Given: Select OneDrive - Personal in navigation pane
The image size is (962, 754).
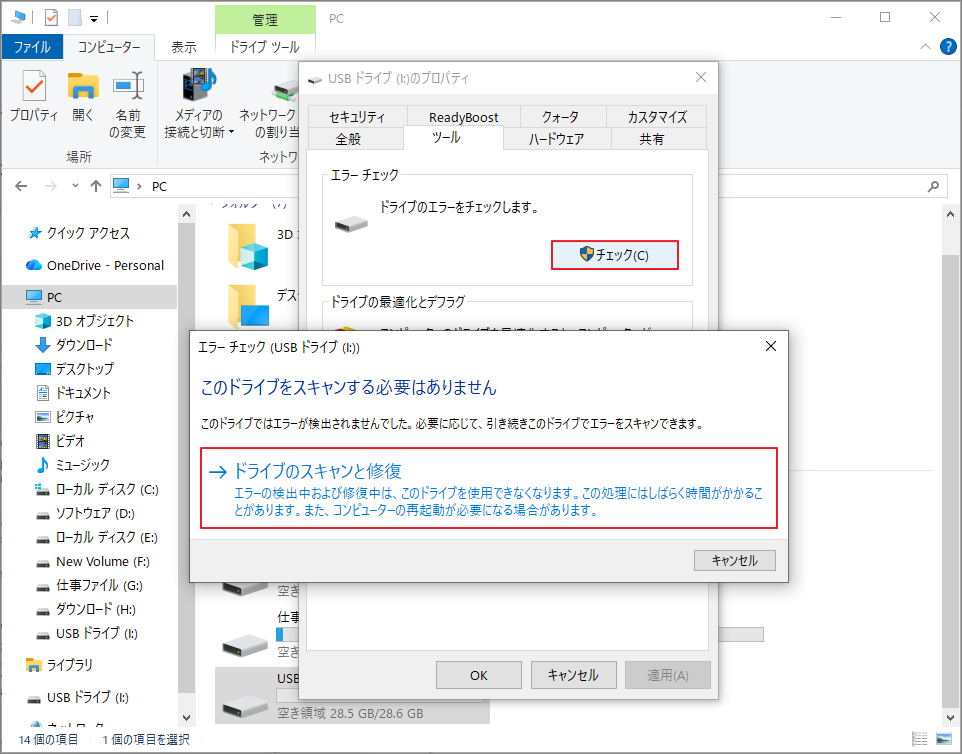Looking at the screenshot, I should (95, 265).
